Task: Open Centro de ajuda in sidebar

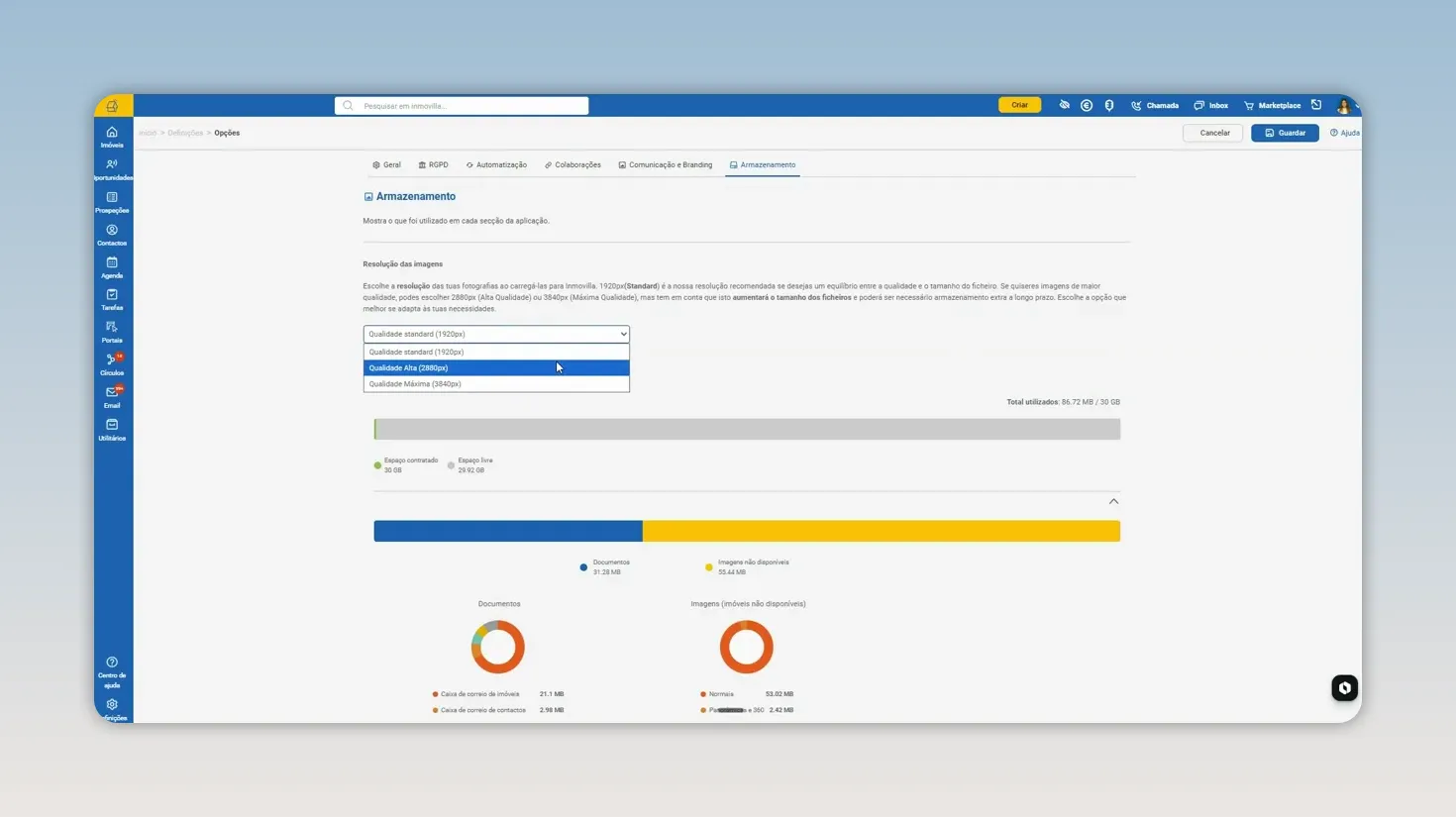Action: pyautogui.click(x=112, y=672)
